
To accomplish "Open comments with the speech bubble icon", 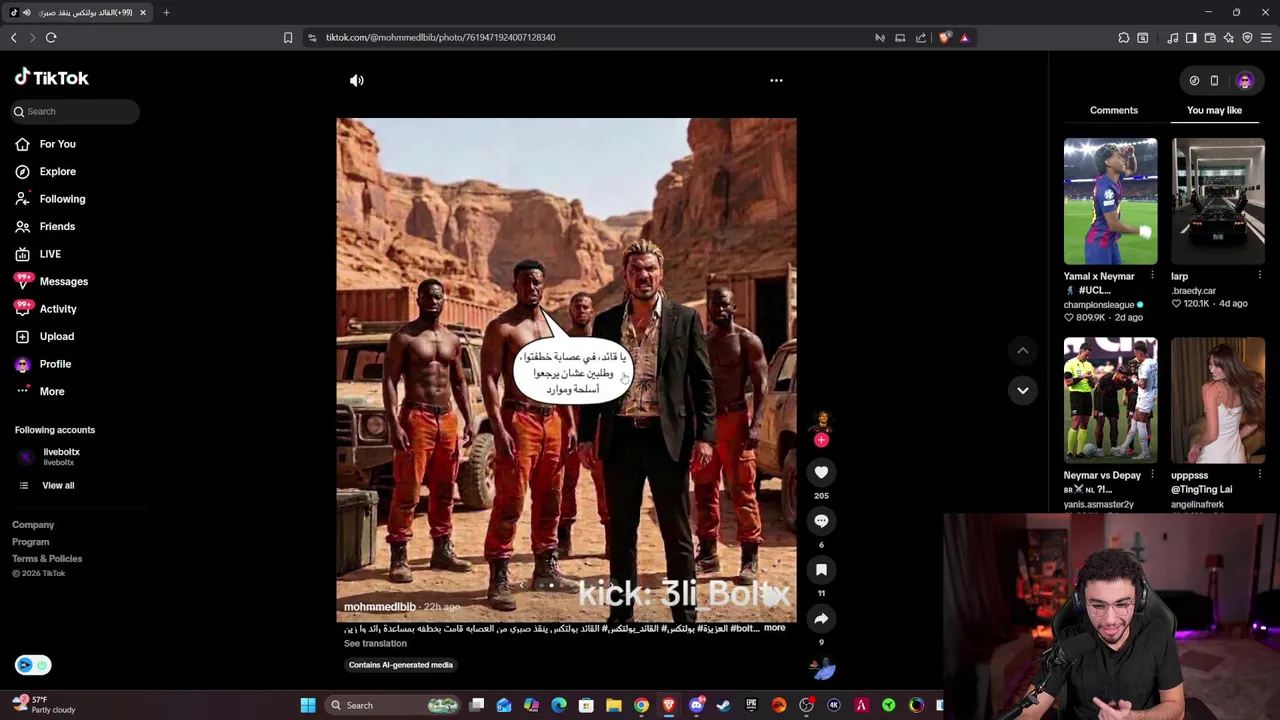I will click(821, 521).
